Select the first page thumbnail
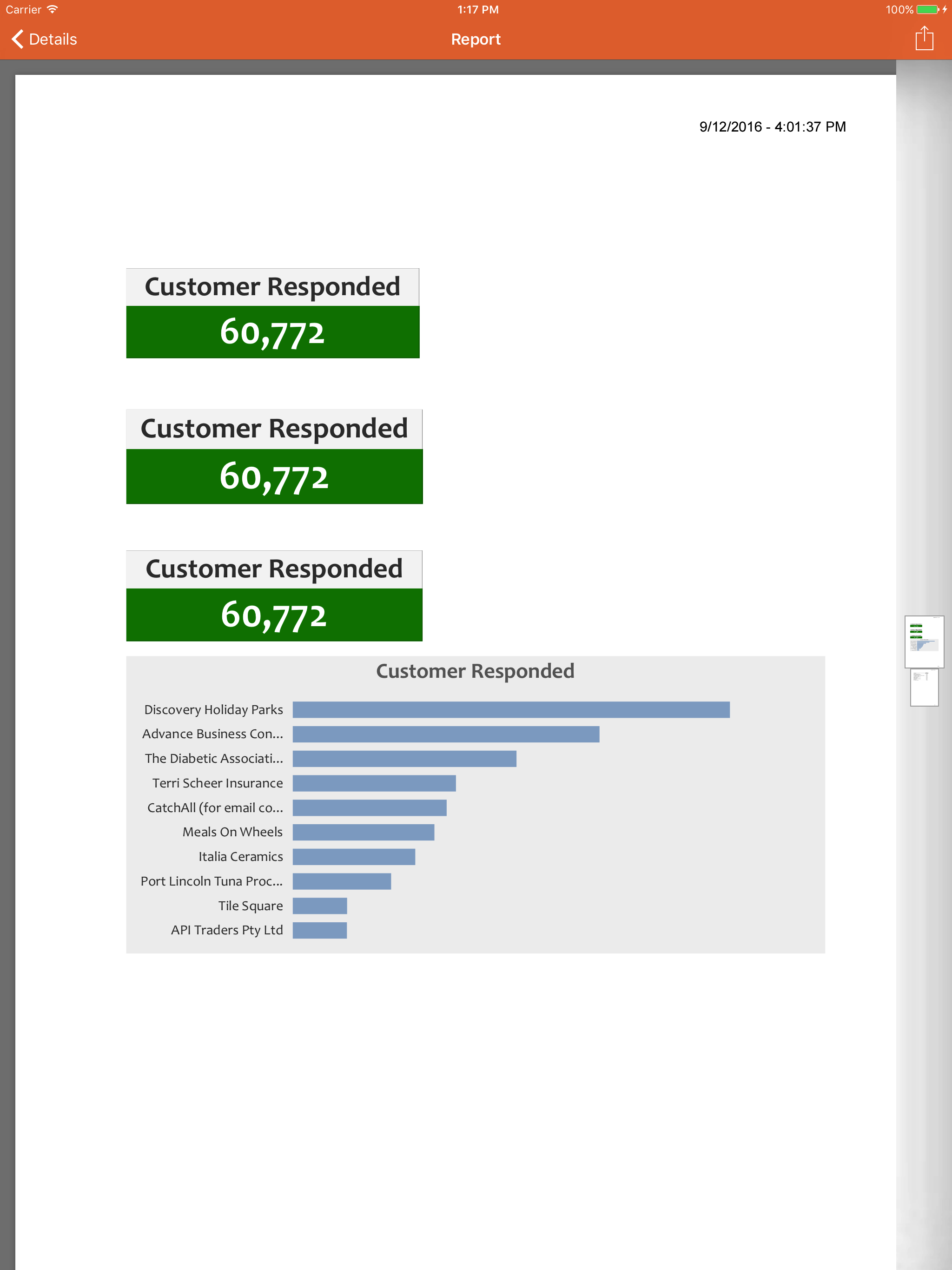The height and width of the screenshot is (1270, 952). click(924, 642)
